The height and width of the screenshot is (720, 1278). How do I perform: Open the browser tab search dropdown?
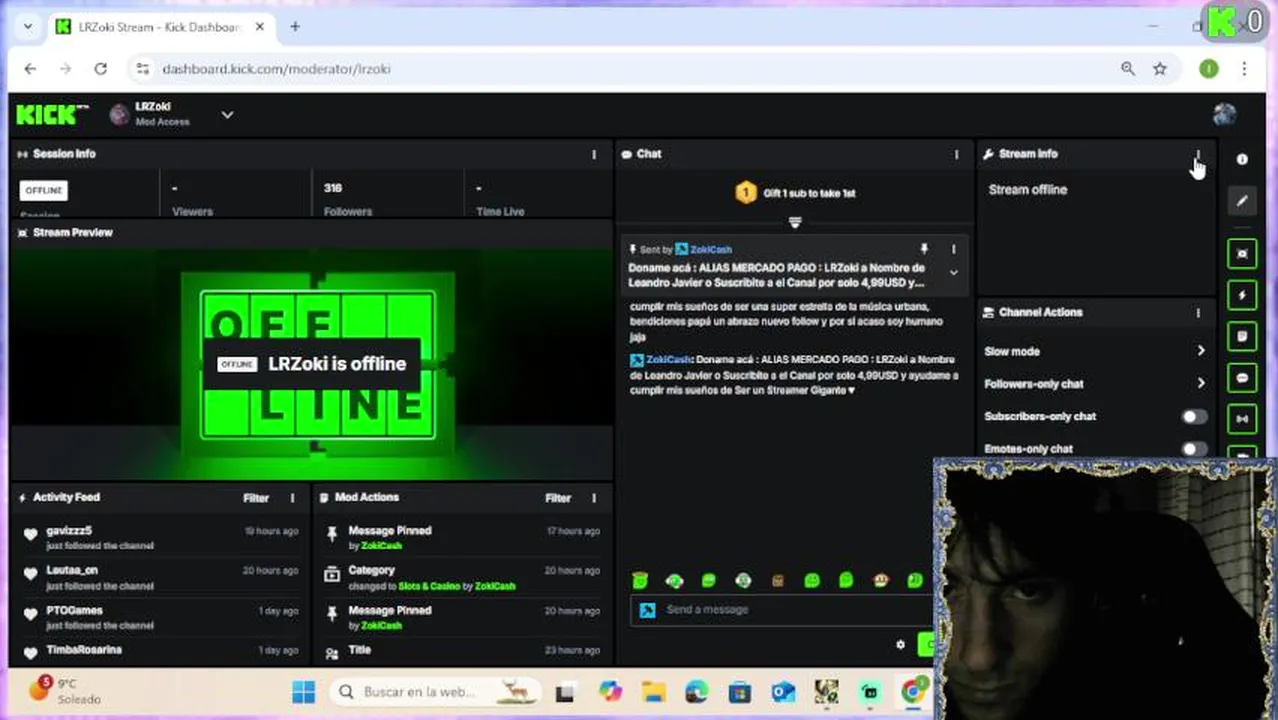coord(26,27)
